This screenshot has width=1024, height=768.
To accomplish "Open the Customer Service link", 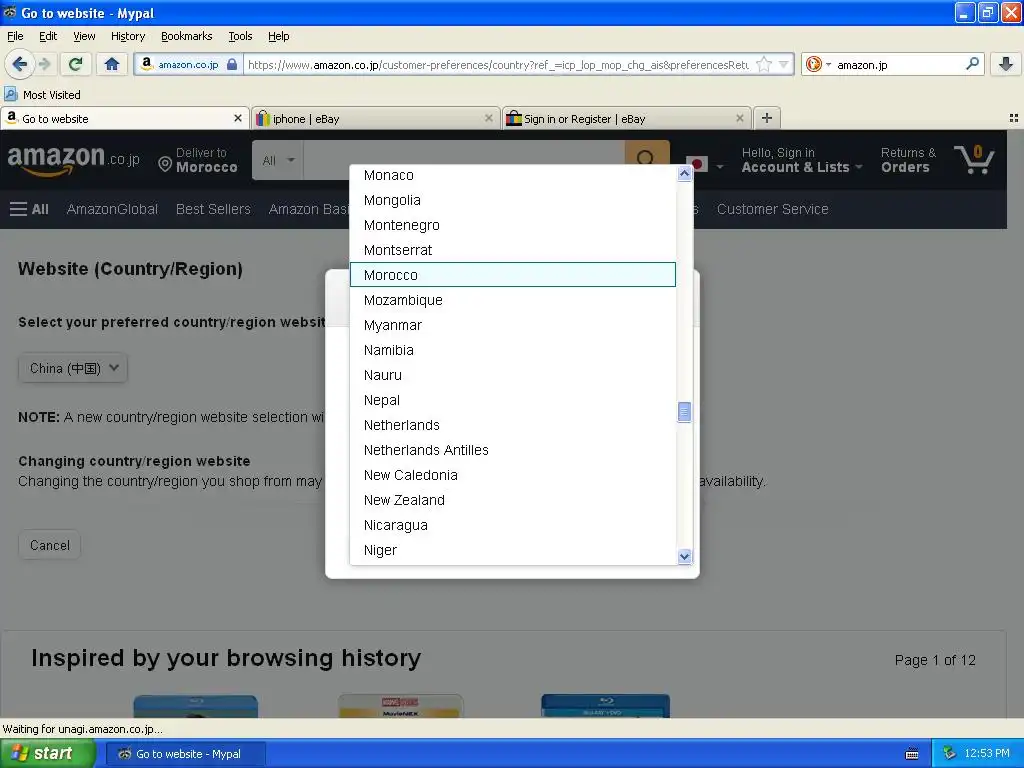I will [773, 209].
